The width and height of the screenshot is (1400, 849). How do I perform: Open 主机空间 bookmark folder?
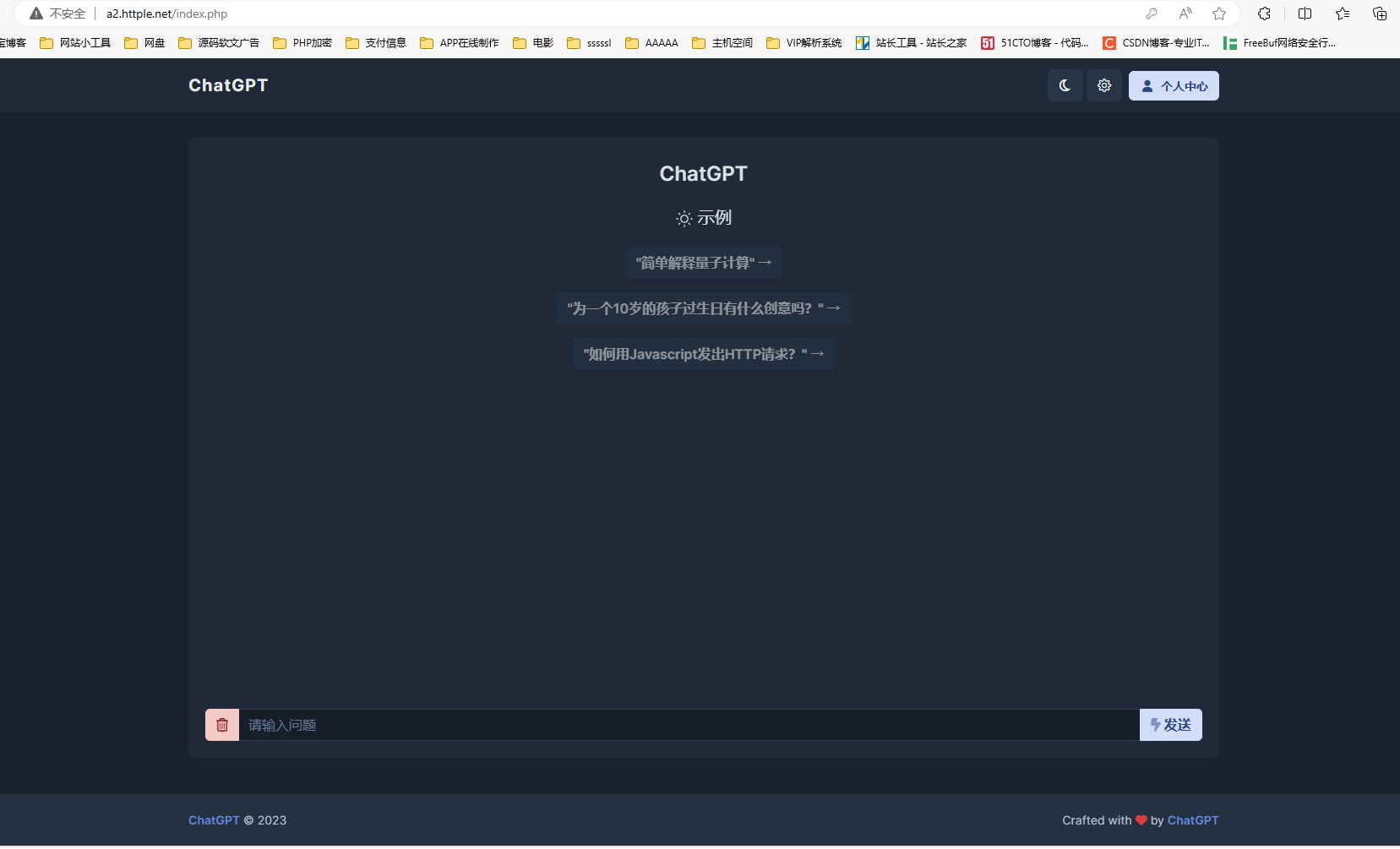coord(722,43)
